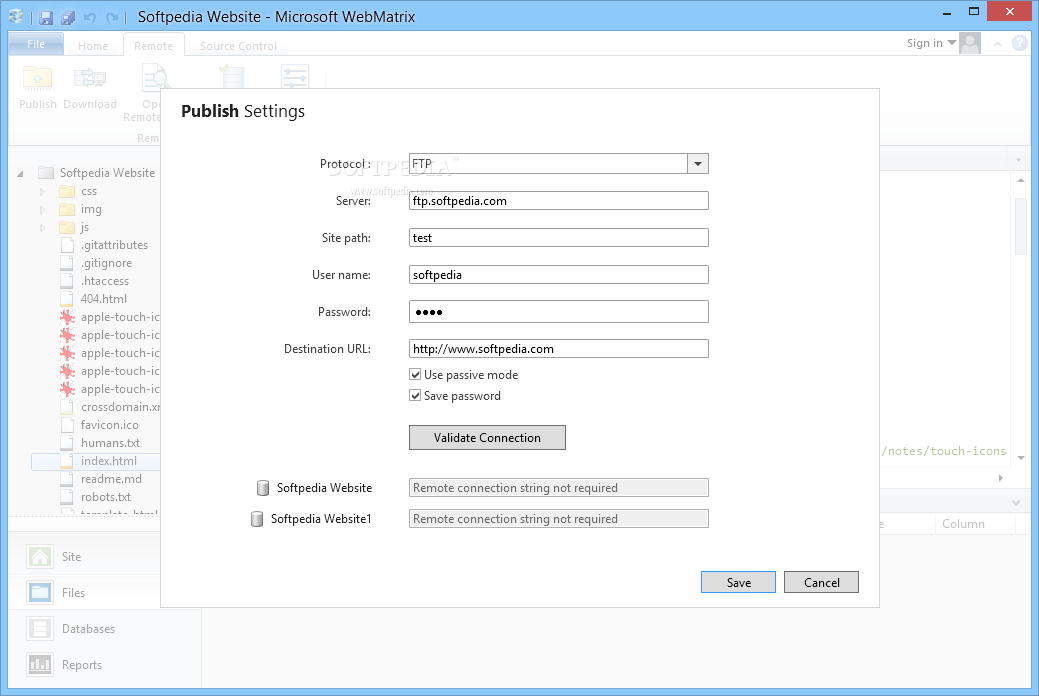The width and height of the screenshot is (1039, 696).
Task: Select .gitignore in the file tree
Action: pyautogui.click(x=106, y=263)
